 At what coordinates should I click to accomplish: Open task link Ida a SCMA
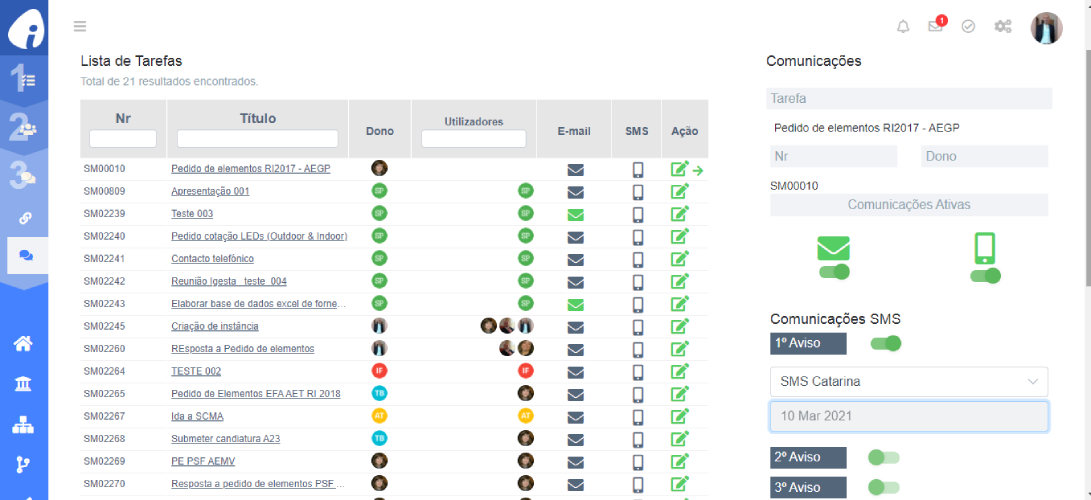[x=197, y=416]
